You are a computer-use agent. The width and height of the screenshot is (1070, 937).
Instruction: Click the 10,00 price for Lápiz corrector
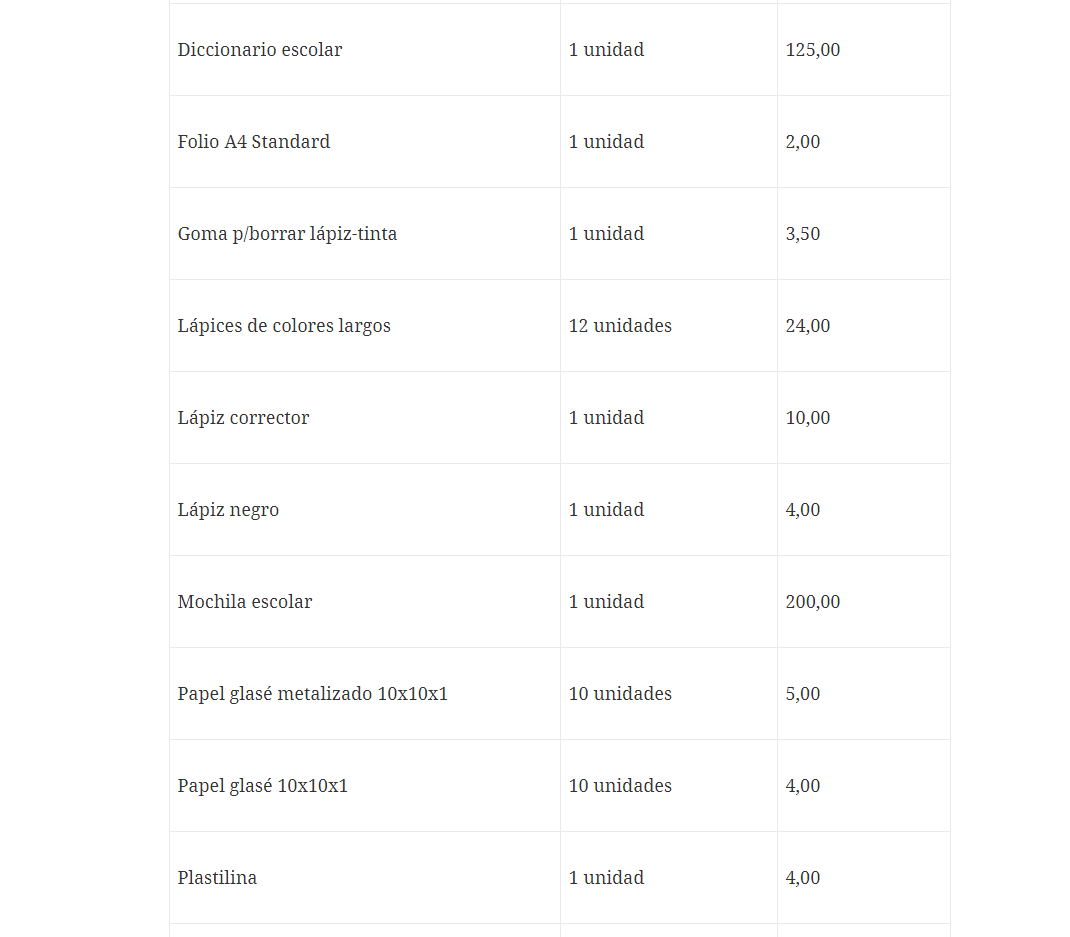pyautogui.click(x=808, y=418)
